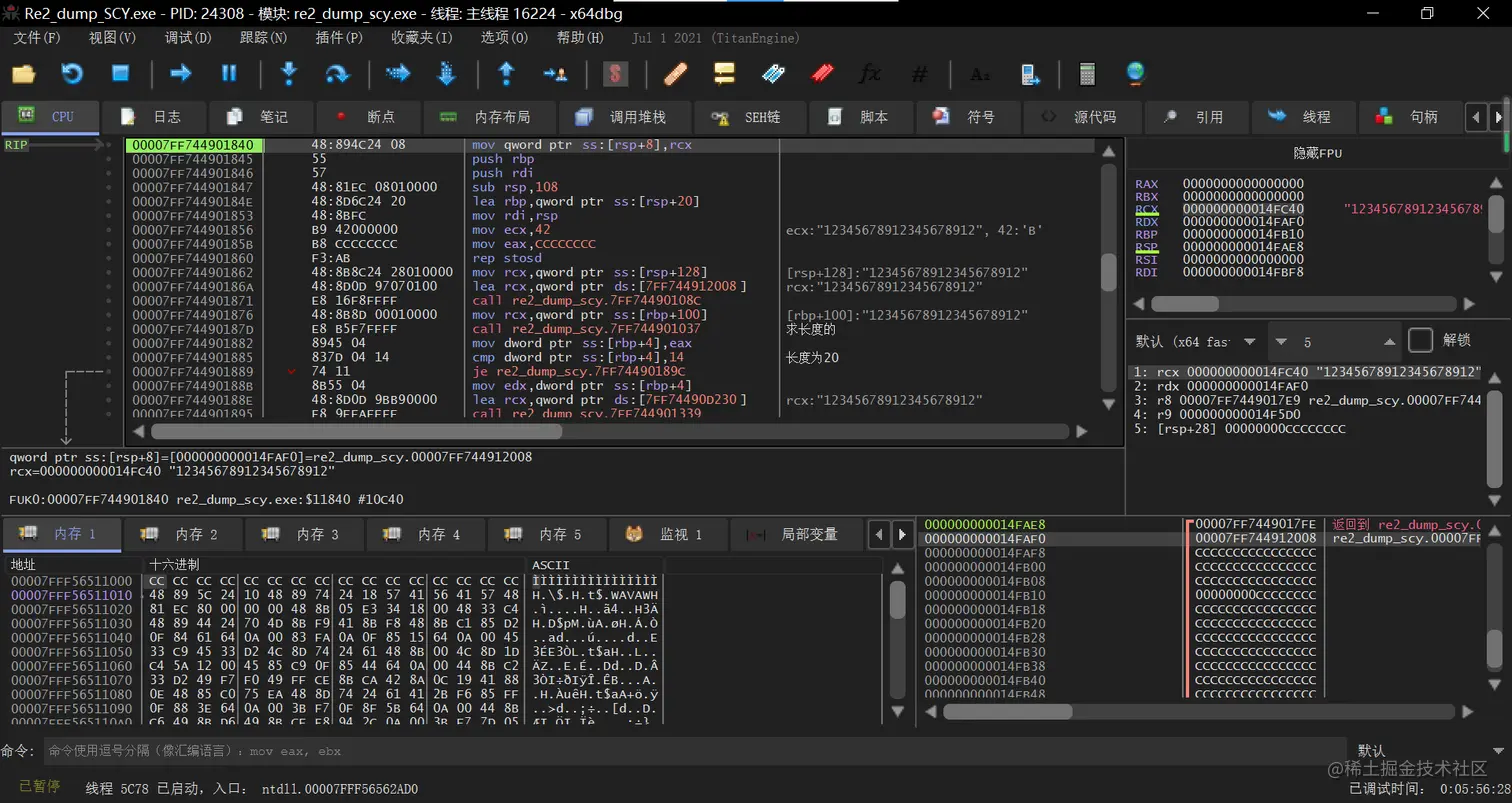
Task: Toggle breakpoint dot at address 00007FF744901889
Action: [109, 371]
